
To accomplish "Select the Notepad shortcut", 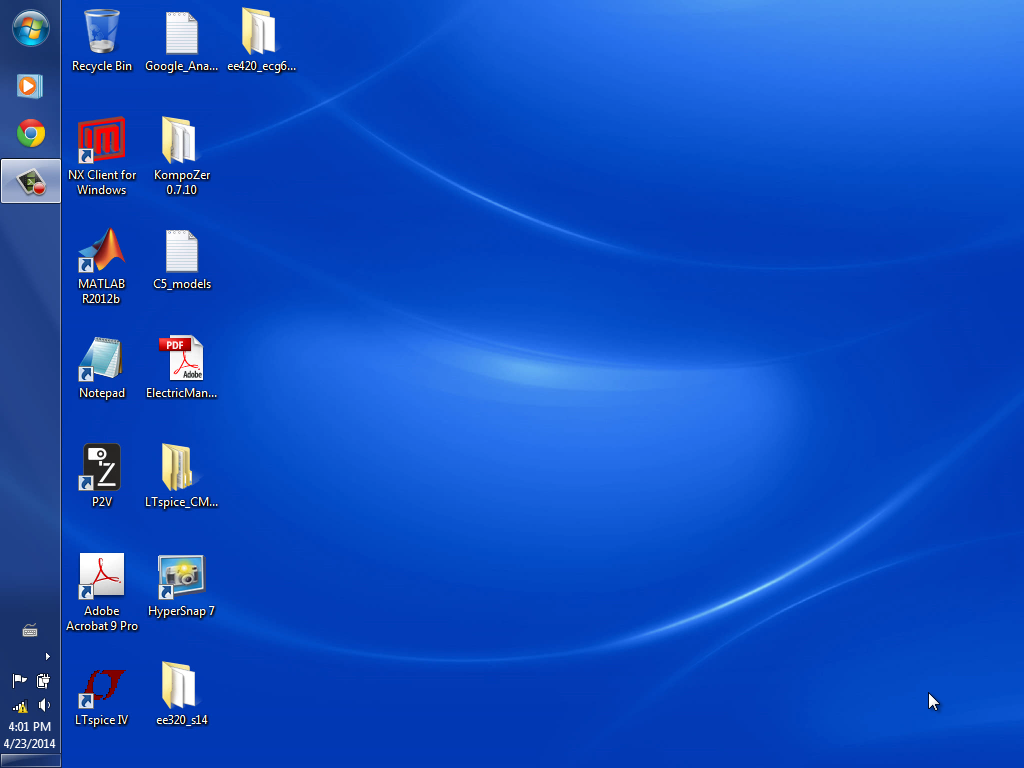I will 102,368.
